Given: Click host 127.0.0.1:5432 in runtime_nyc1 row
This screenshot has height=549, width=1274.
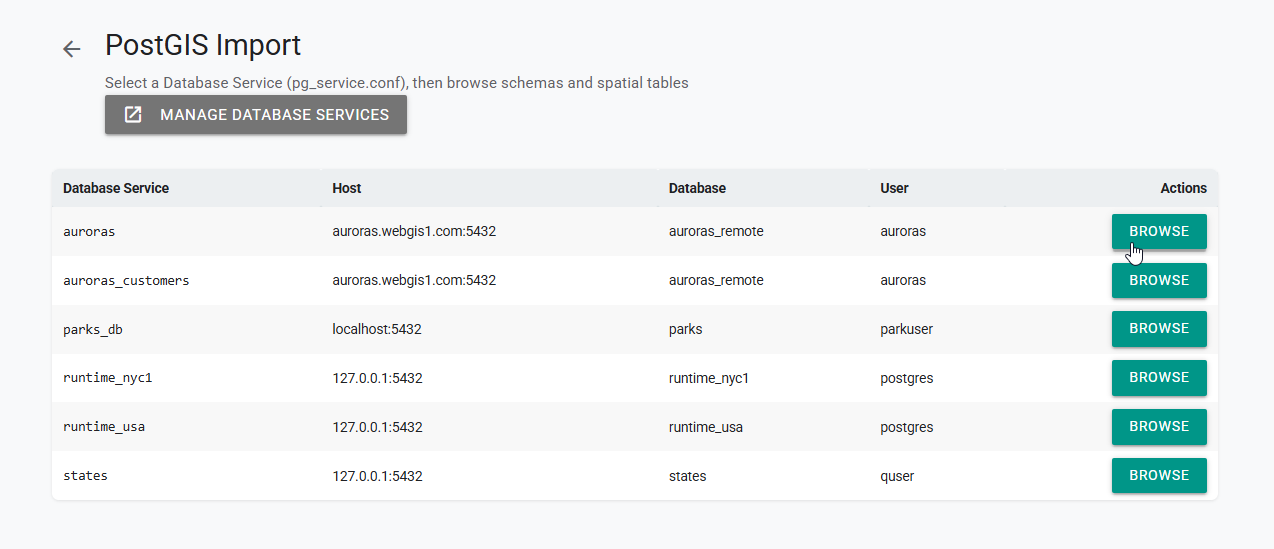Looking at the screenshot, I should [x=377, y=378].
